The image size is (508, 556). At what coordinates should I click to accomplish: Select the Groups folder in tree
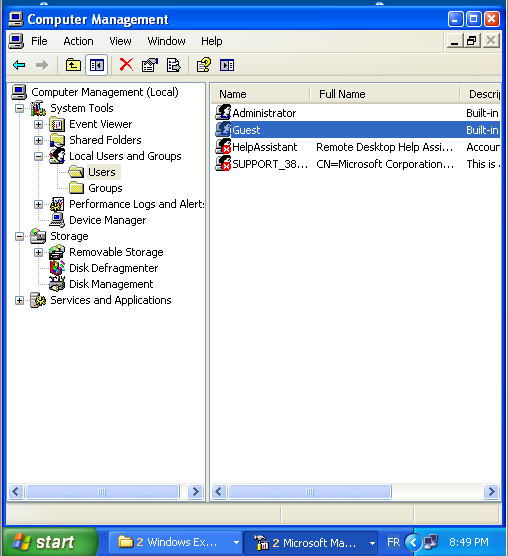click(105, 188)
